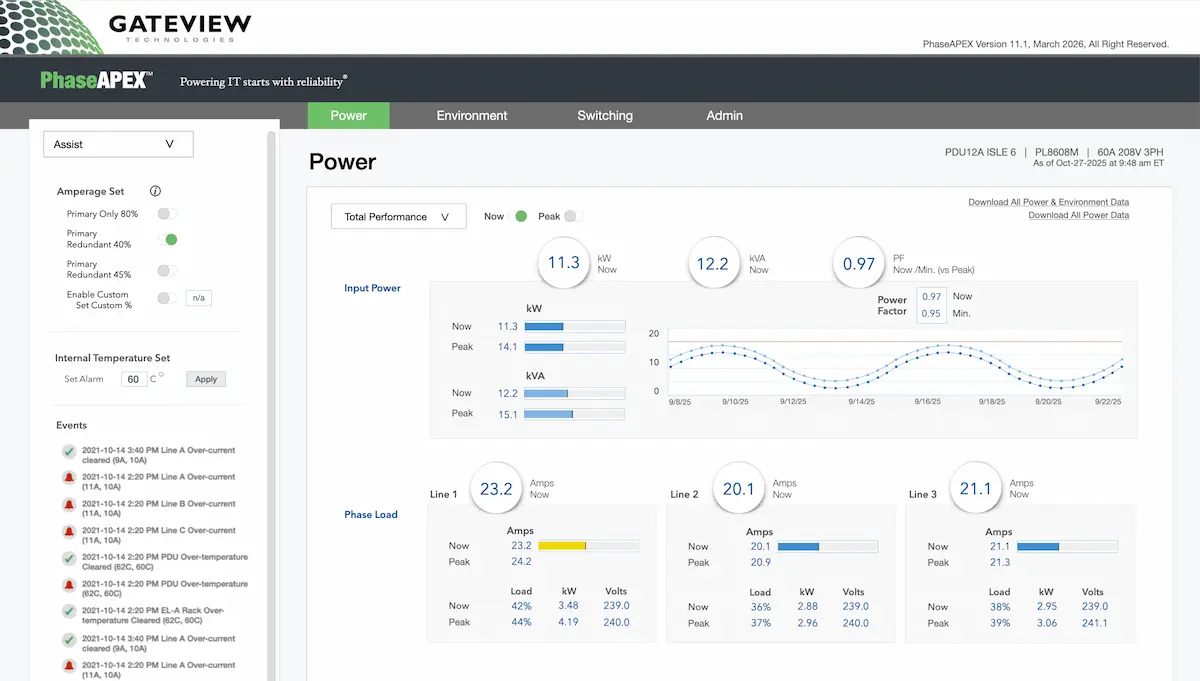Toggle Enable Custom switch
This screenshot has width=1200, height=681.
pyautogui.click(x=167, y=298)
